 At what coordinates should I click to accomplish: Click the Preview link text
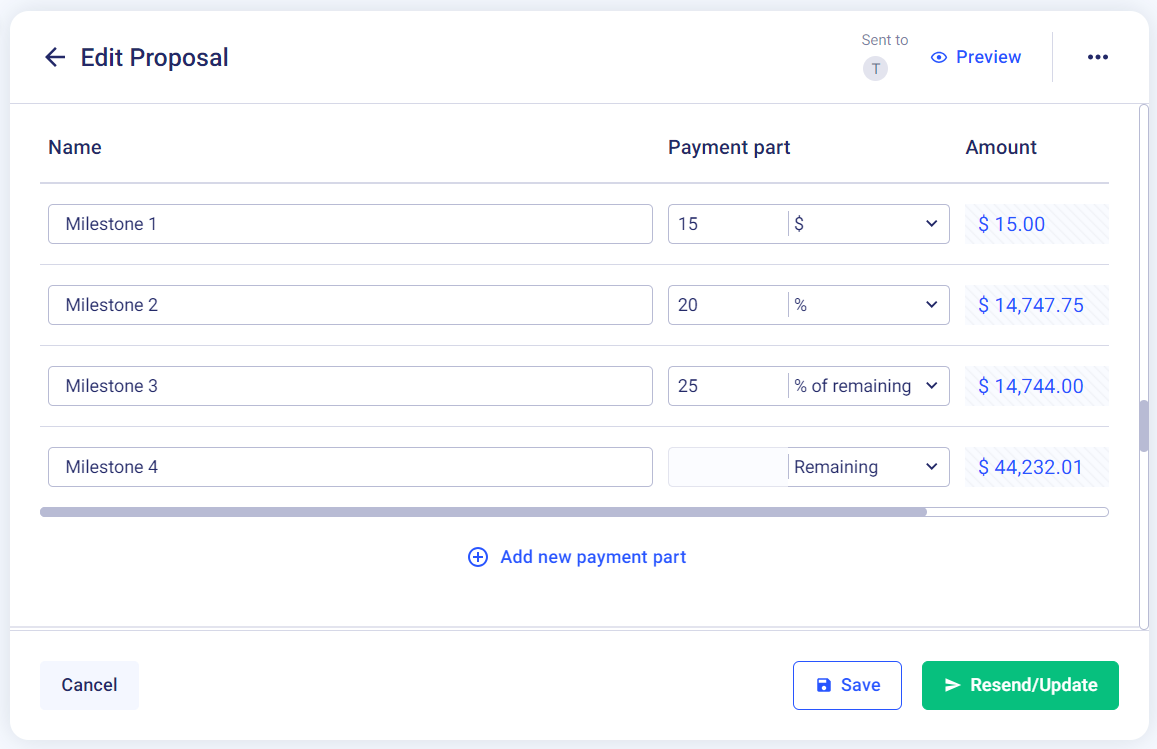point(988,57)
